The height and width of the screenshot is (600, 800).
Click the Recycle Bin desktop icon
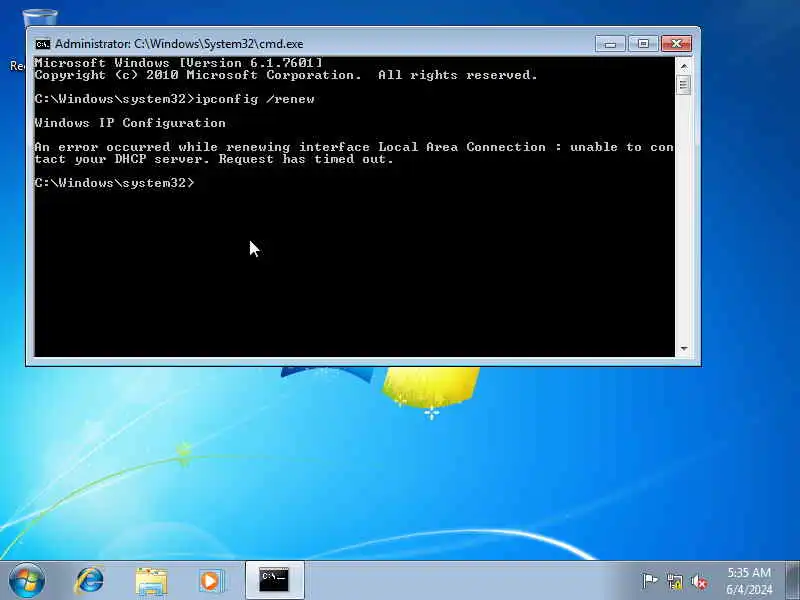[x=39, y=18]
